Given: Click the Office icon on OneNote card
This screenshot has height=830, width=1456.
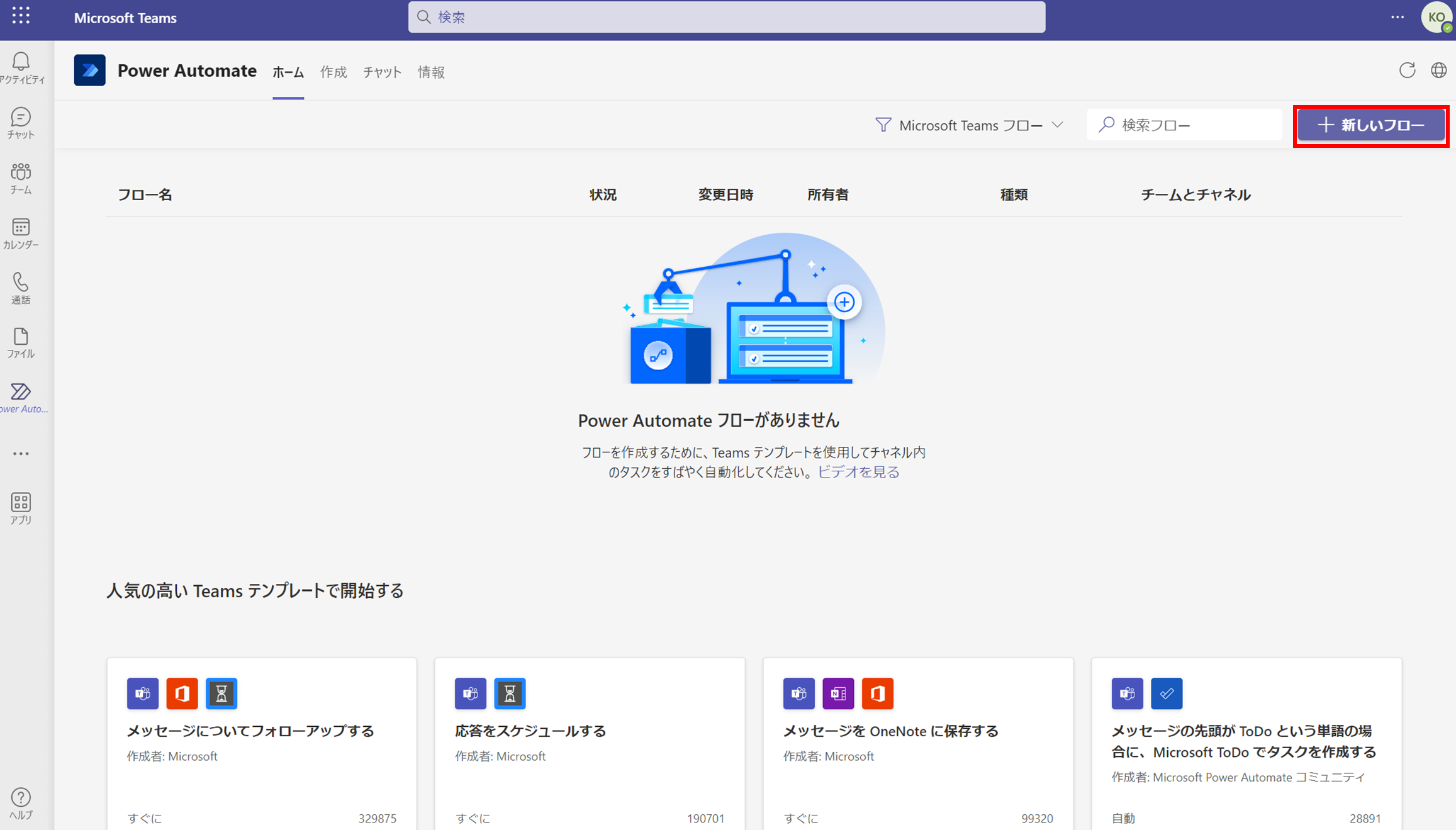Looking at the screenshot, I should pyautogui.click(x=878, y=693).
